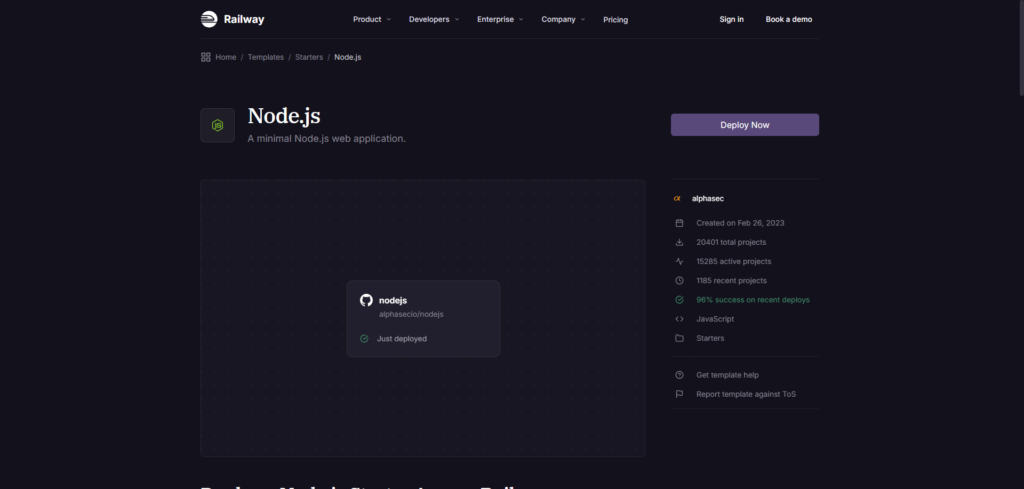Click the 96% success on recent deploys text

(x=753, y=300)
